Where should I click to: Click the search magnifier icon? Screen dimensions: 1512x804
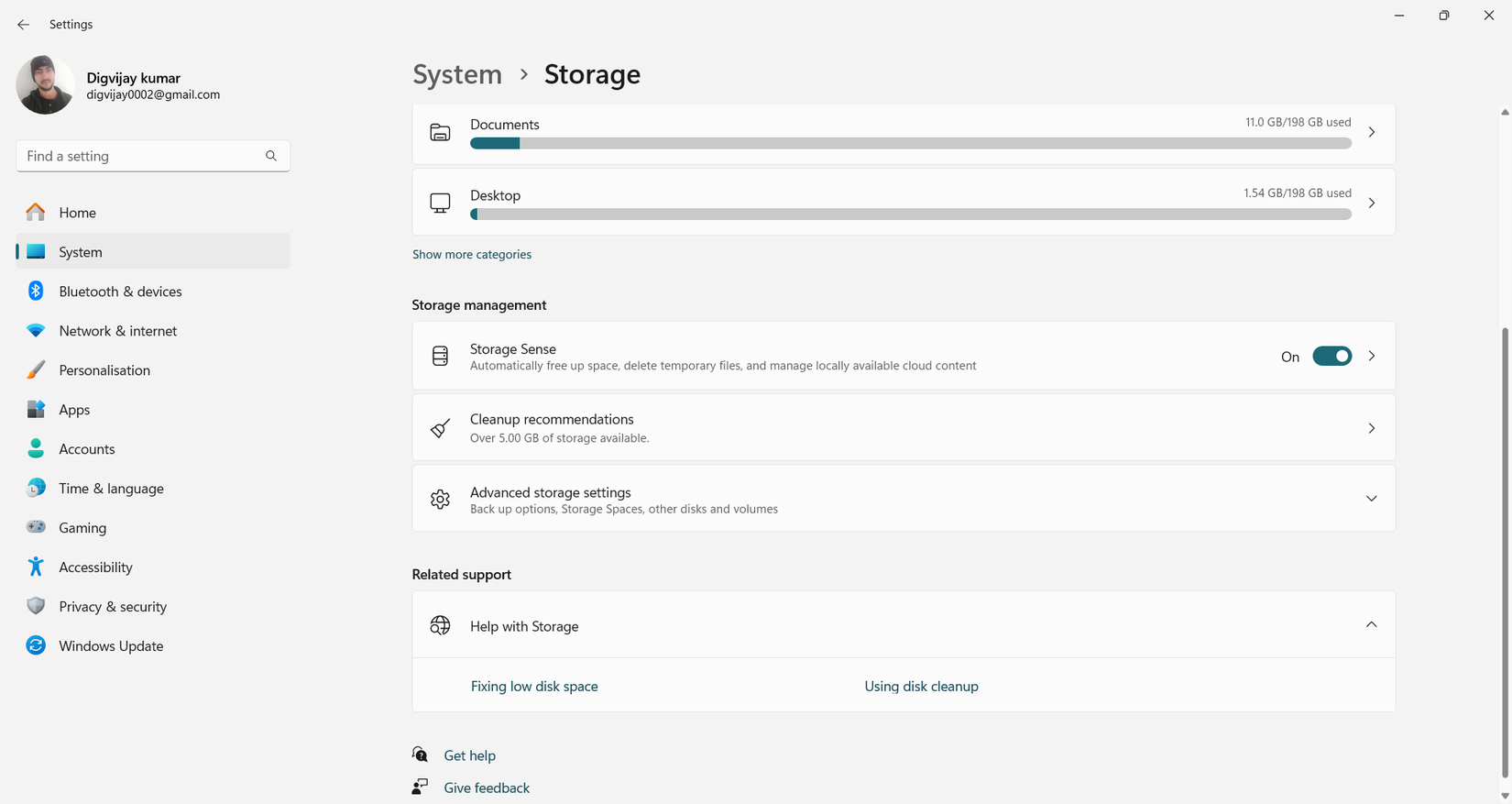click(271, 156)
